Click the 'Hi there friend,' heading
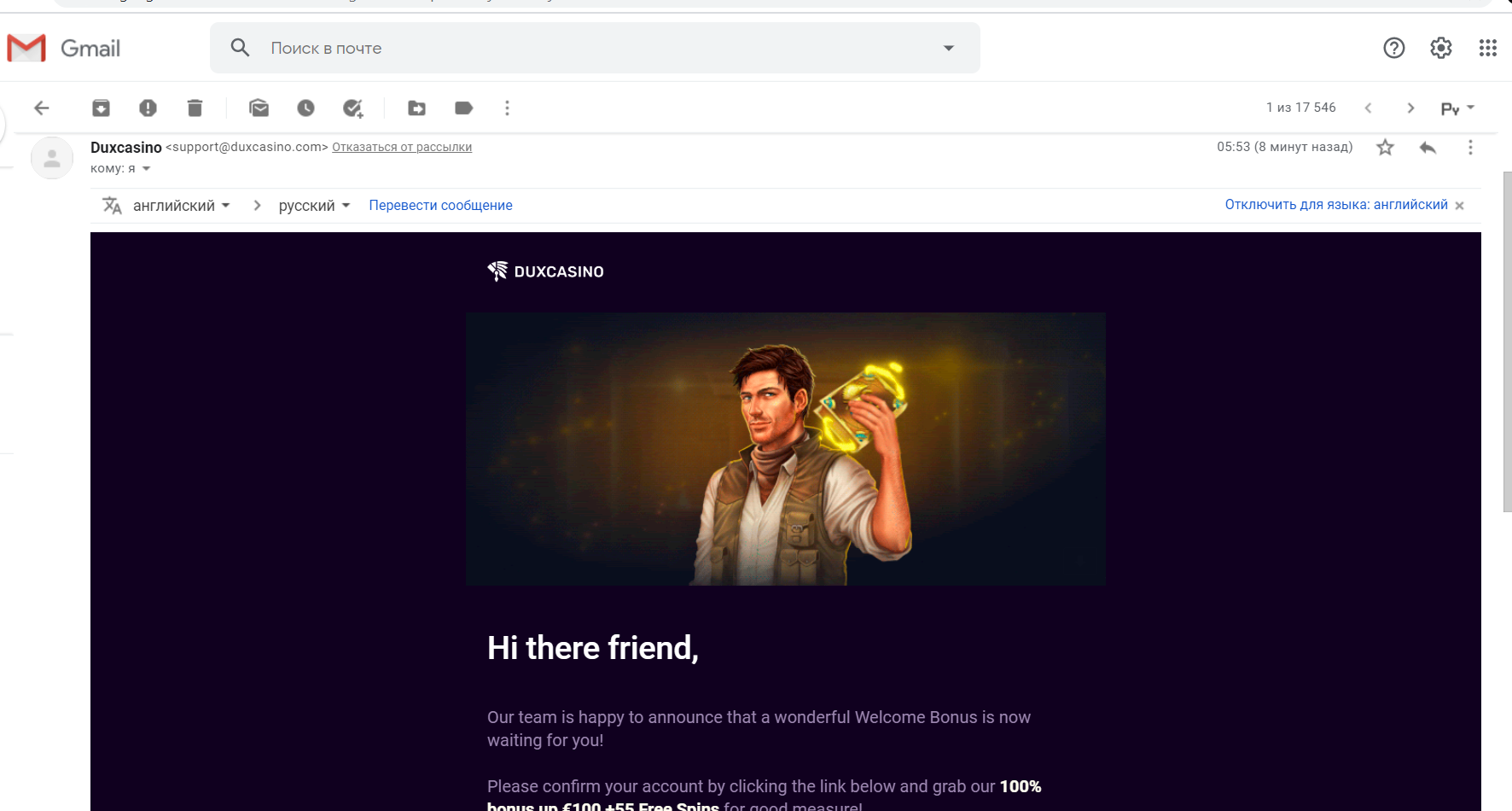1512x811 pixels. coord(593,649)
